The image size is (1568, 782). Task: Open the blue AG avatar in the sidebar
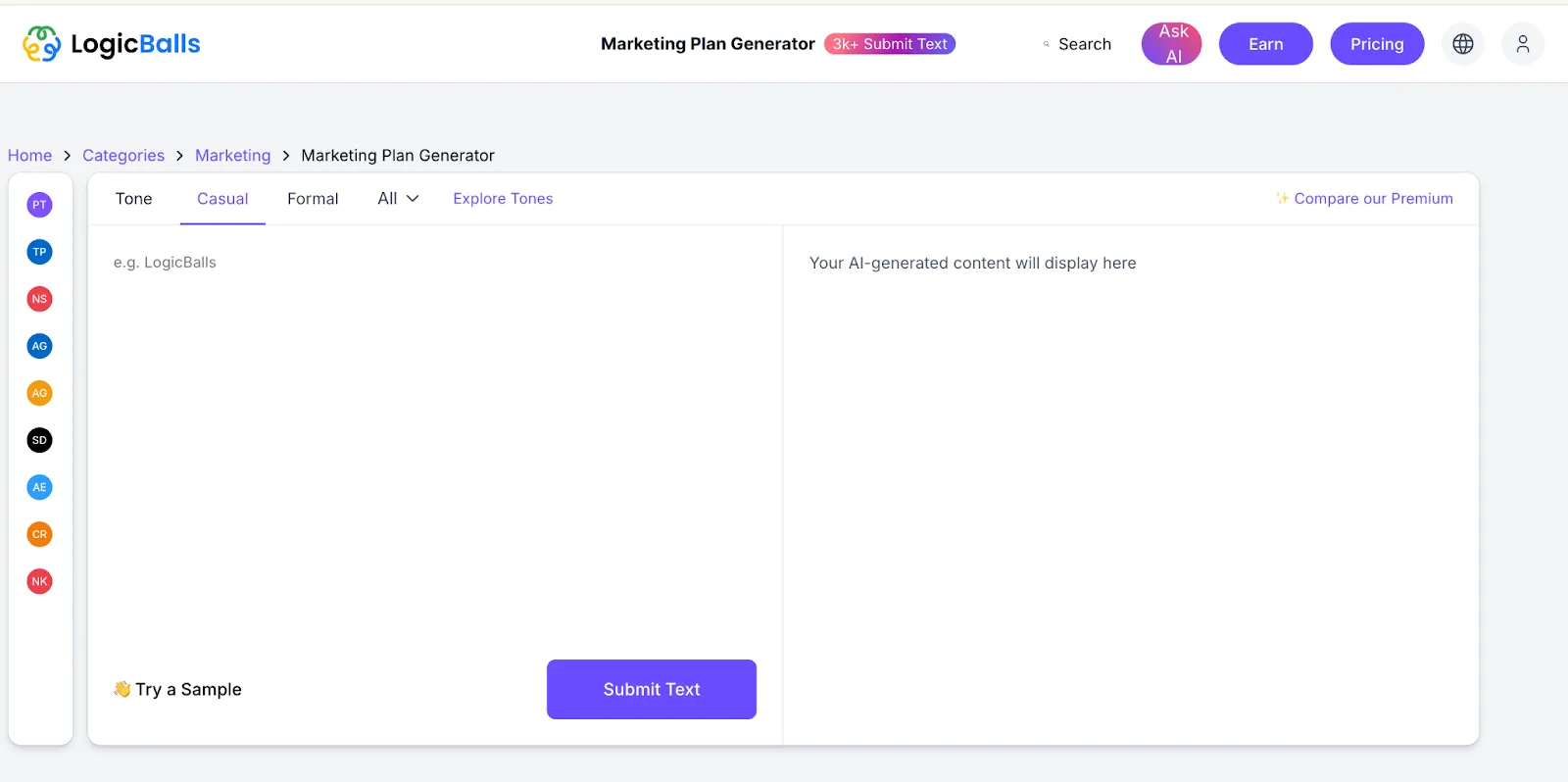39,346
